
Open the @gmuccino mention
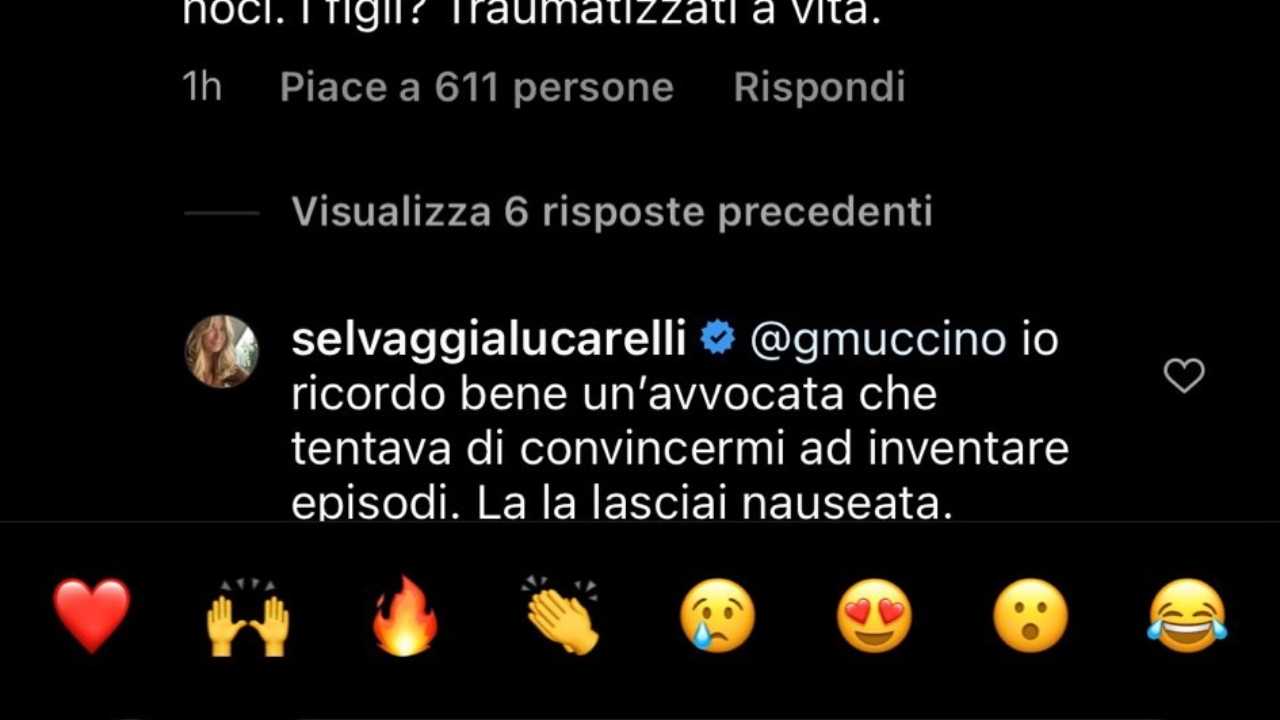[x=877, y=341]
